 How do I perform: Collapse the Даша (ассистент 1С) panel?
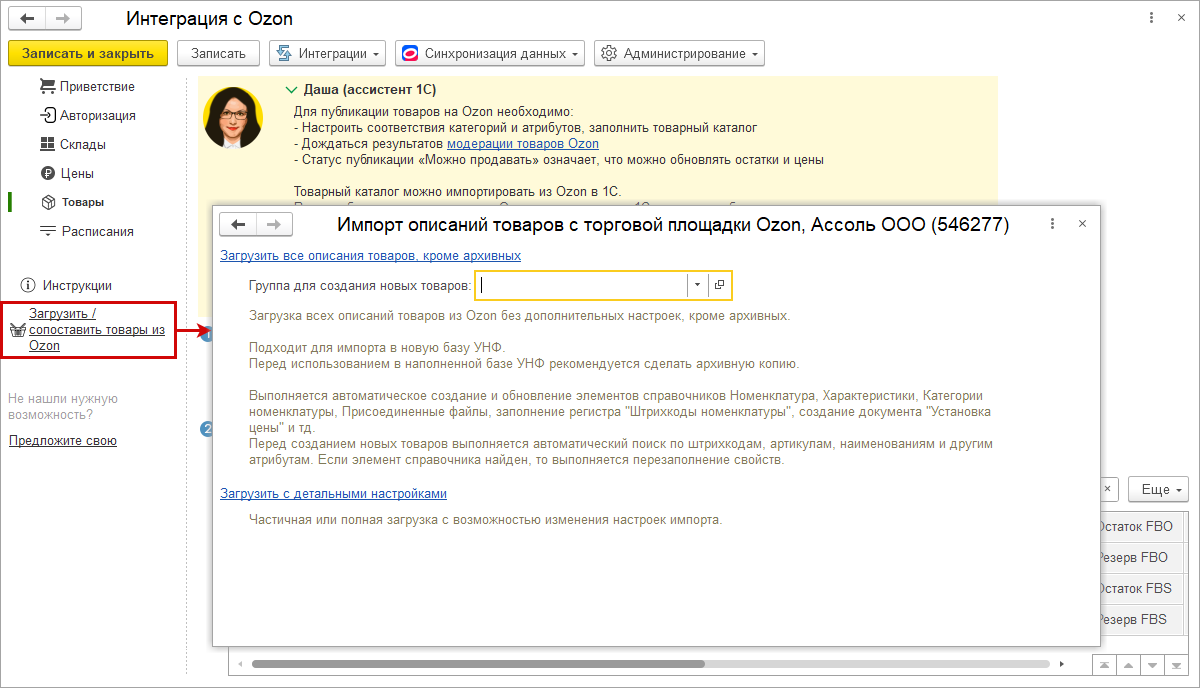coord(291,89)
